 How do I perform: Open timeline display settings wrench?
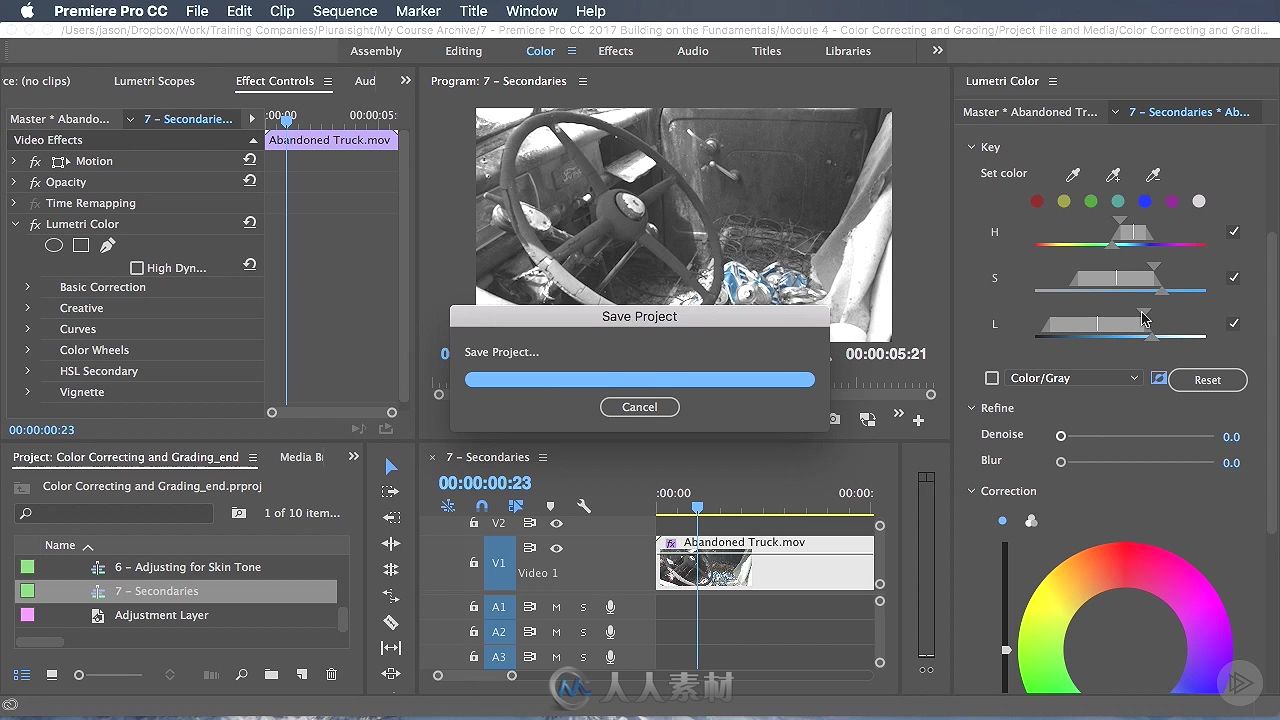click(584, 506)
